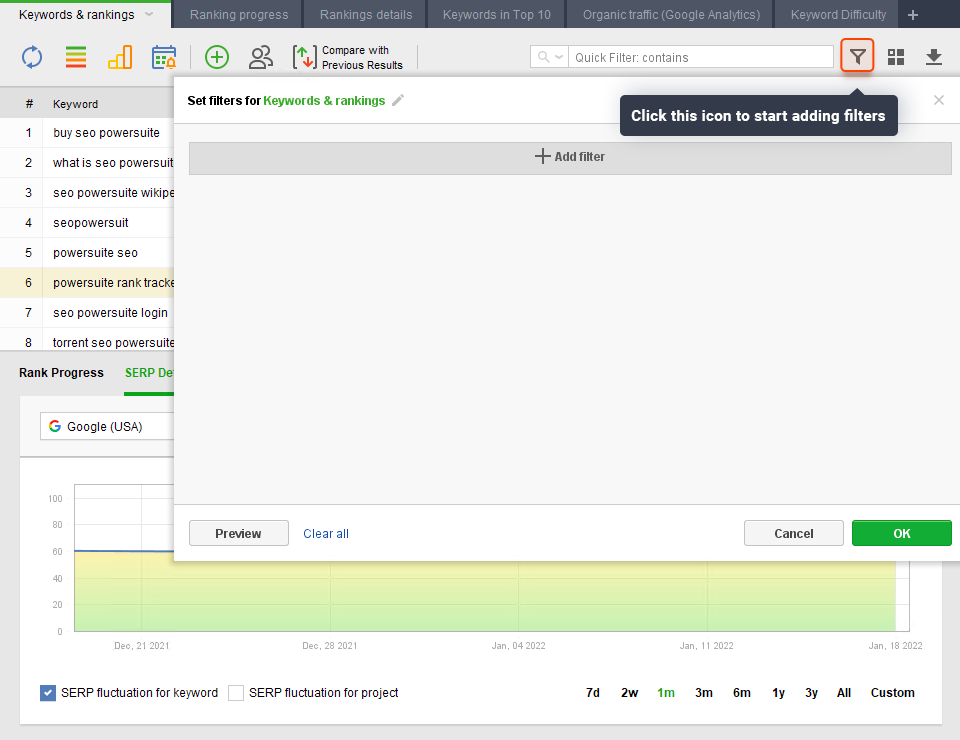Add a new workspace tab with plus
Screen dimensions: 960x740
pos(913,15)
